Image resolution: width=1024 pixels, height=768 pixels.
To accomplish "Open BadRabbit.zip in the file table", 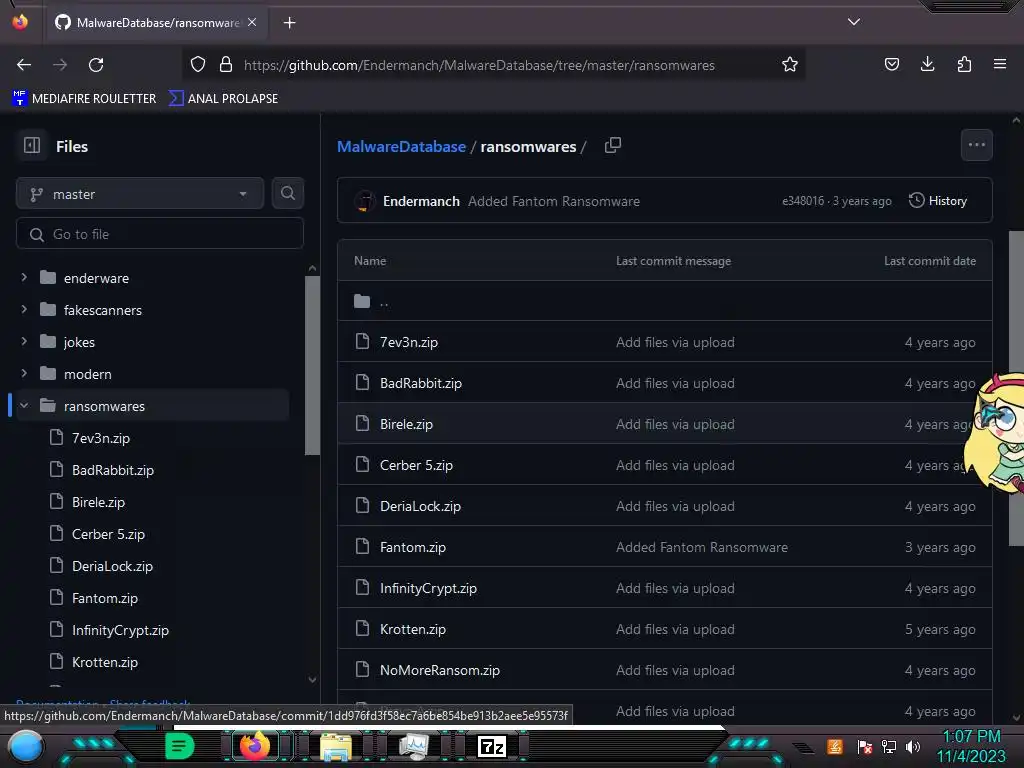I will (x=421, y=383).
